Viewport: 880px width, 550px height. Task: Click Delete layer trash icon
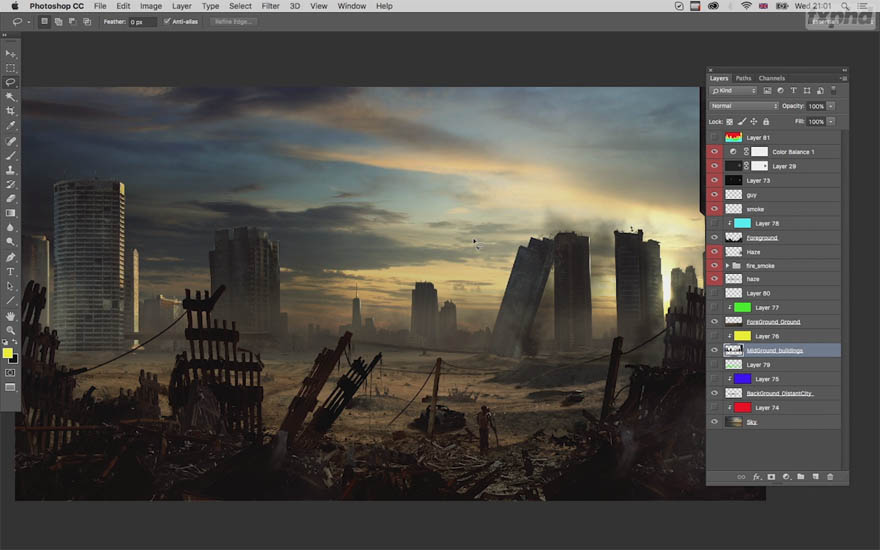[830, 477]
